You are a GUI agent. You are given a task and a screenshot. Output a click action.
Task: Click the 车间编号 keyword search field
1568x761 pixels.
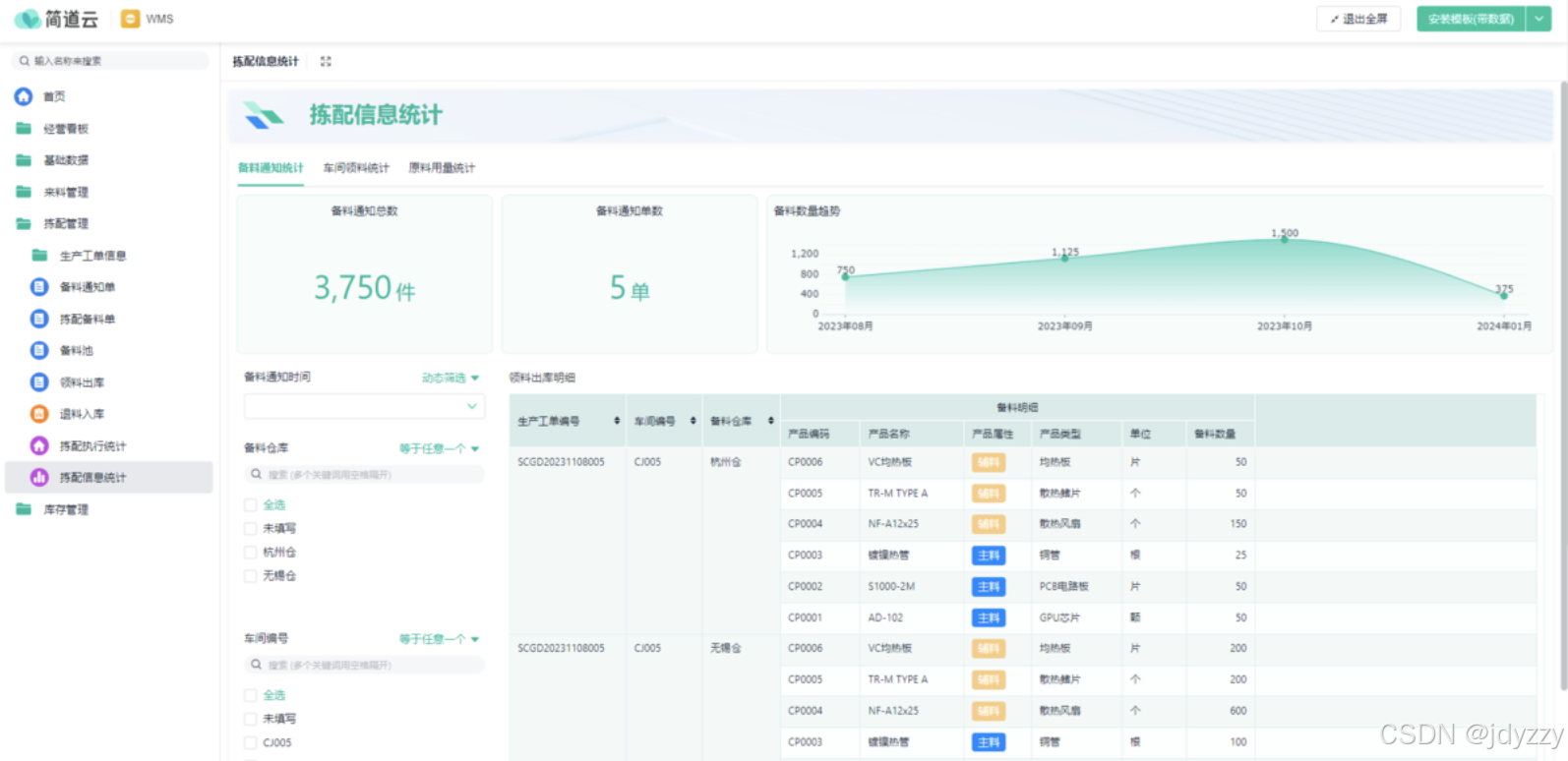(364, 665)
